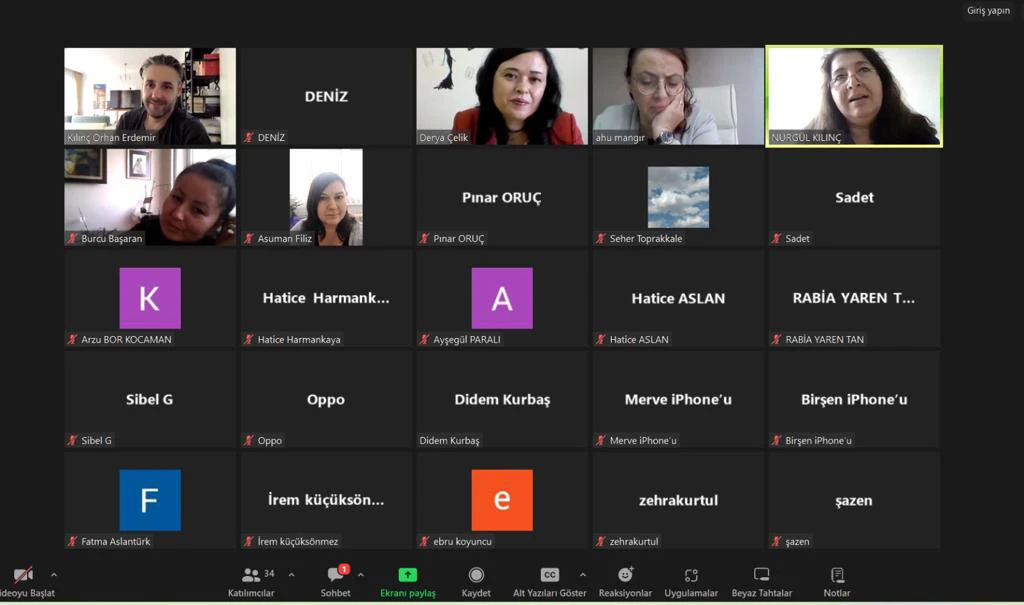Screen dimensions: 1024x605
Task: Click Didem Kurbaş participant tile
Action: click(x=502, y=399)
